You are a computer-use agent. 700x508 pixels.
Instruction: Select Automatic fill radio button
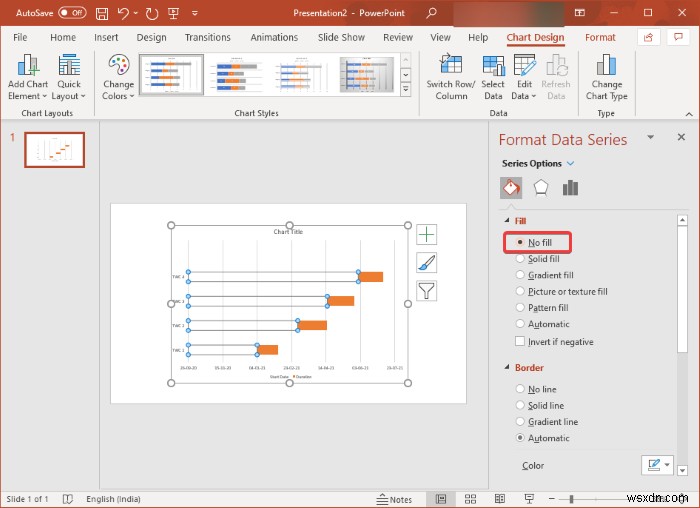click(x=519, y=324)
